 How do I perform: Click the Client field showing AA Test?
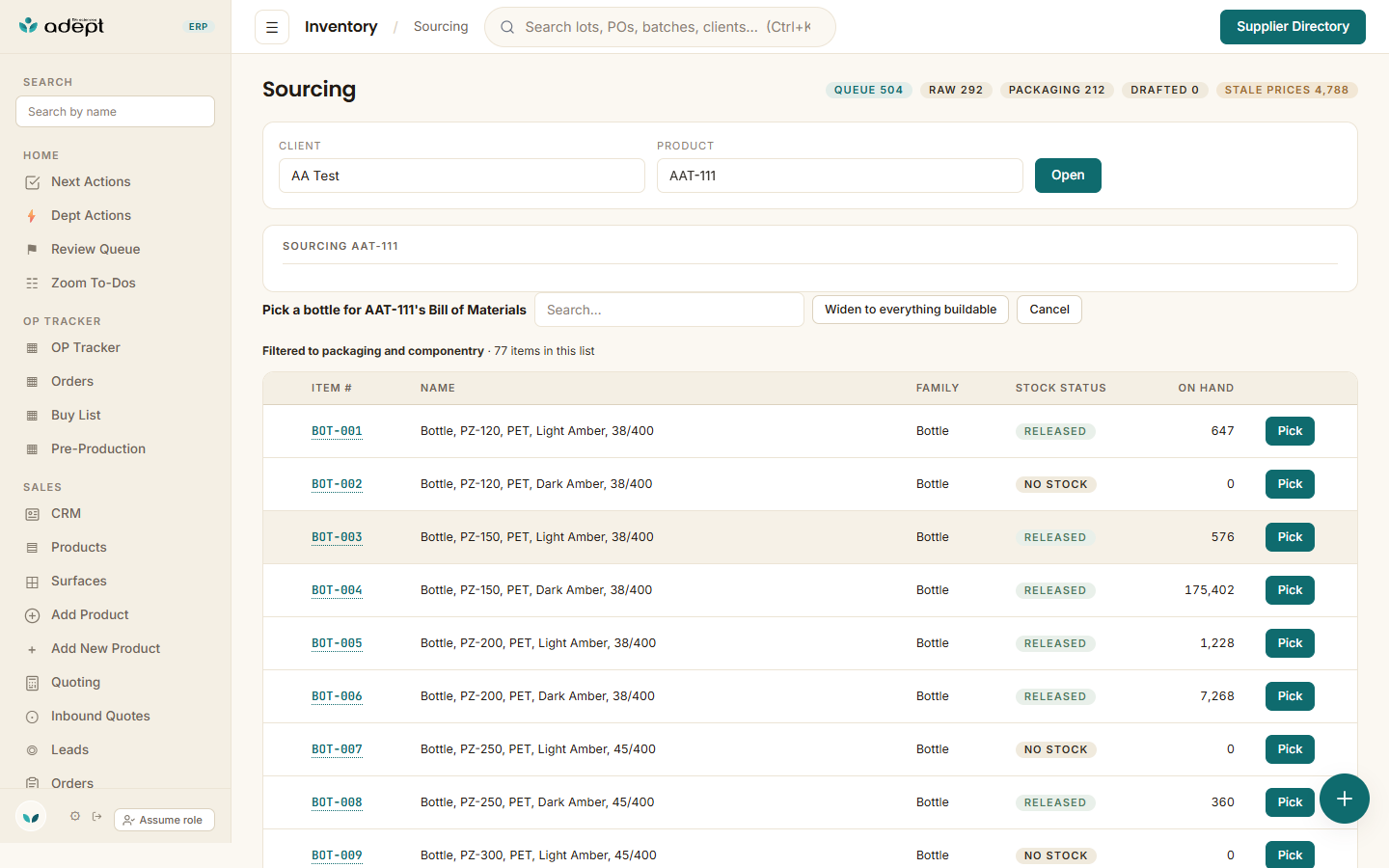(462, 176)
